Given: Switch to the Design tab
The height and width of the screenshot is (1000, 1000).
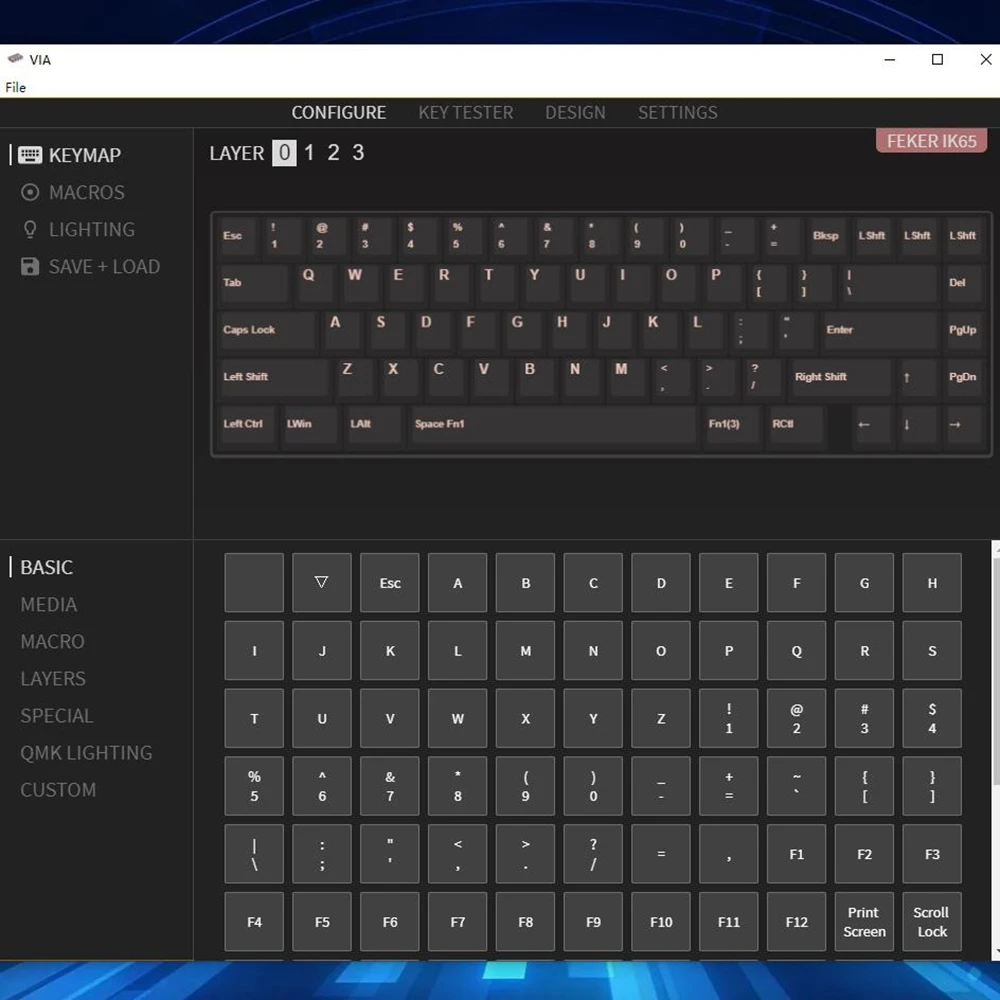Looking at the screenshot, I should (x=575, y=112).
